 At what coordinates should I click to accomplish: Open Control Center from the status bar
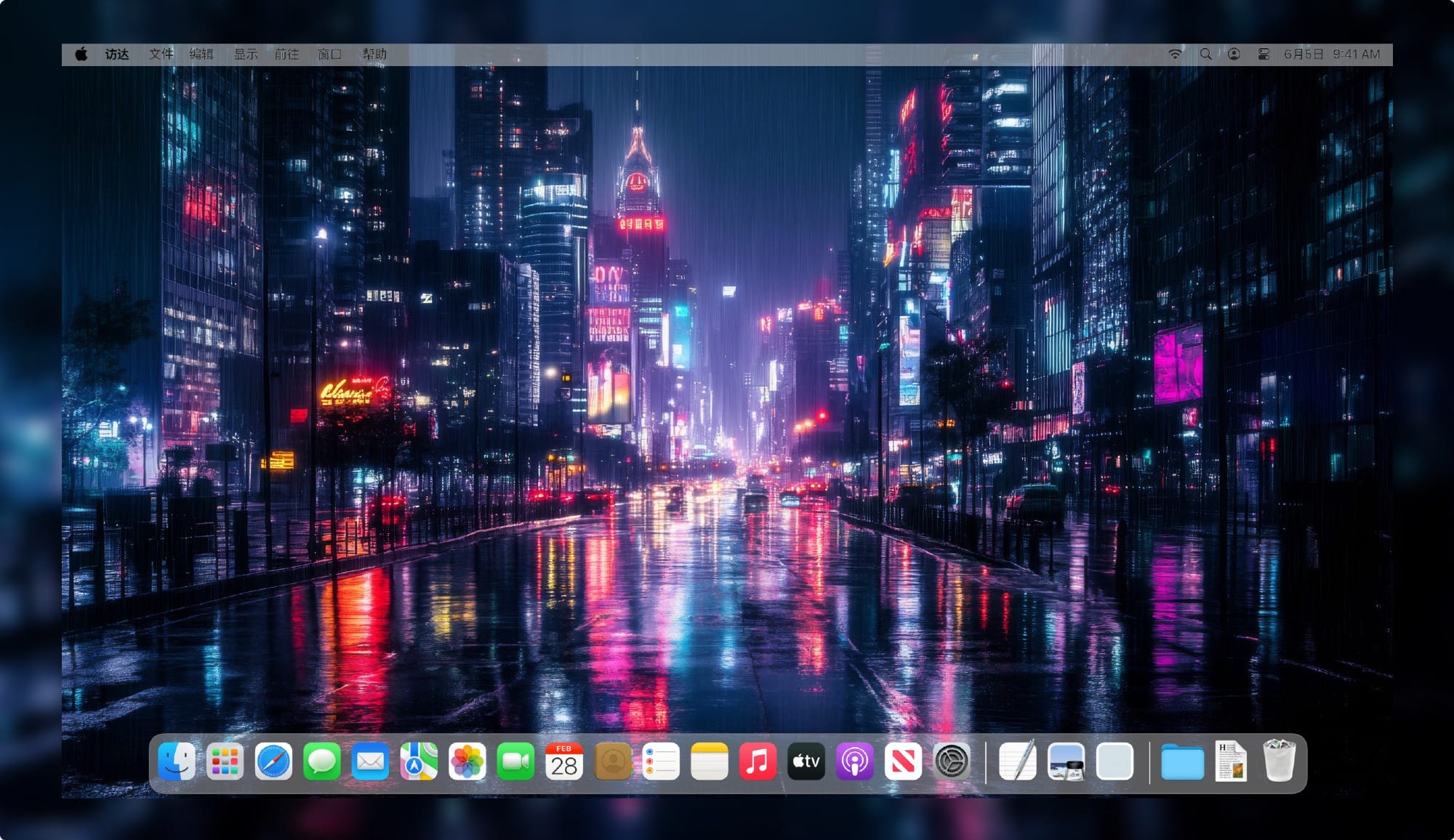(1263, 54)
